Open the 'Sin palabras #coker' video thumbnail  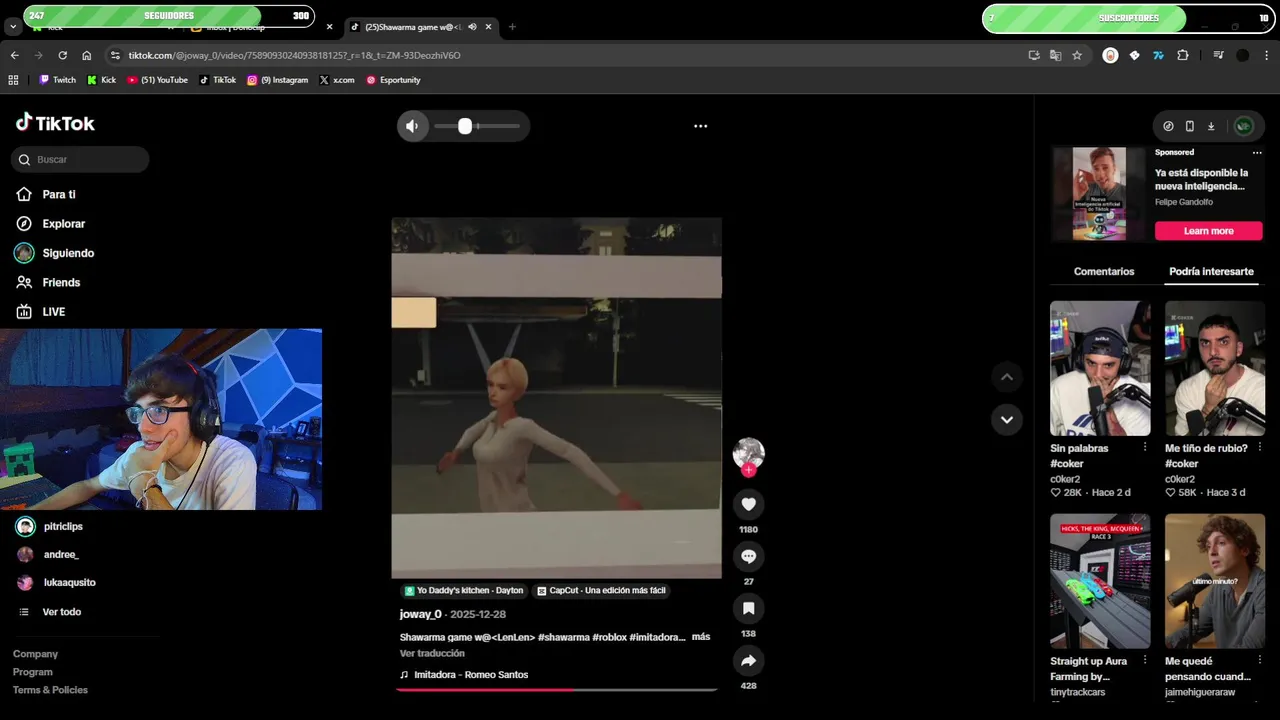pyautogui.click(x=1100, y=368)
